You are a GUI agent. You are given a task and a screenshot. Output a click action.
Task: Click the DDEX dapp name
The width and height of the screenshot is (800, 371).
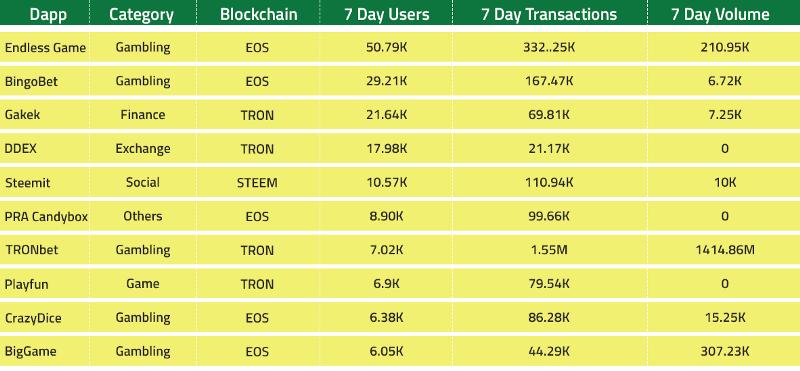pos(20,149)
